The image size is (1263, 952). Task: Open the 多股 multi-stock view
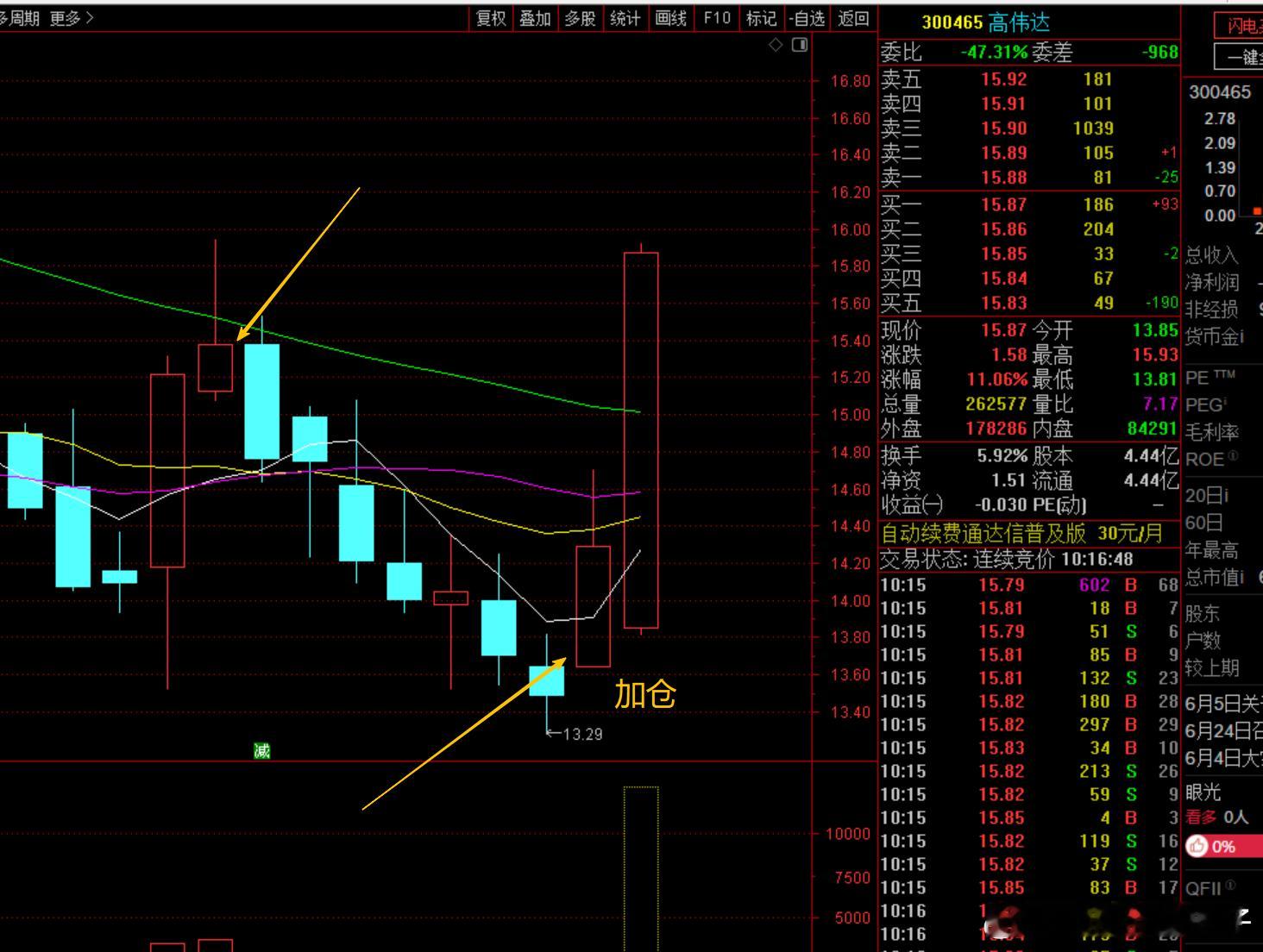tap(580, 18)
